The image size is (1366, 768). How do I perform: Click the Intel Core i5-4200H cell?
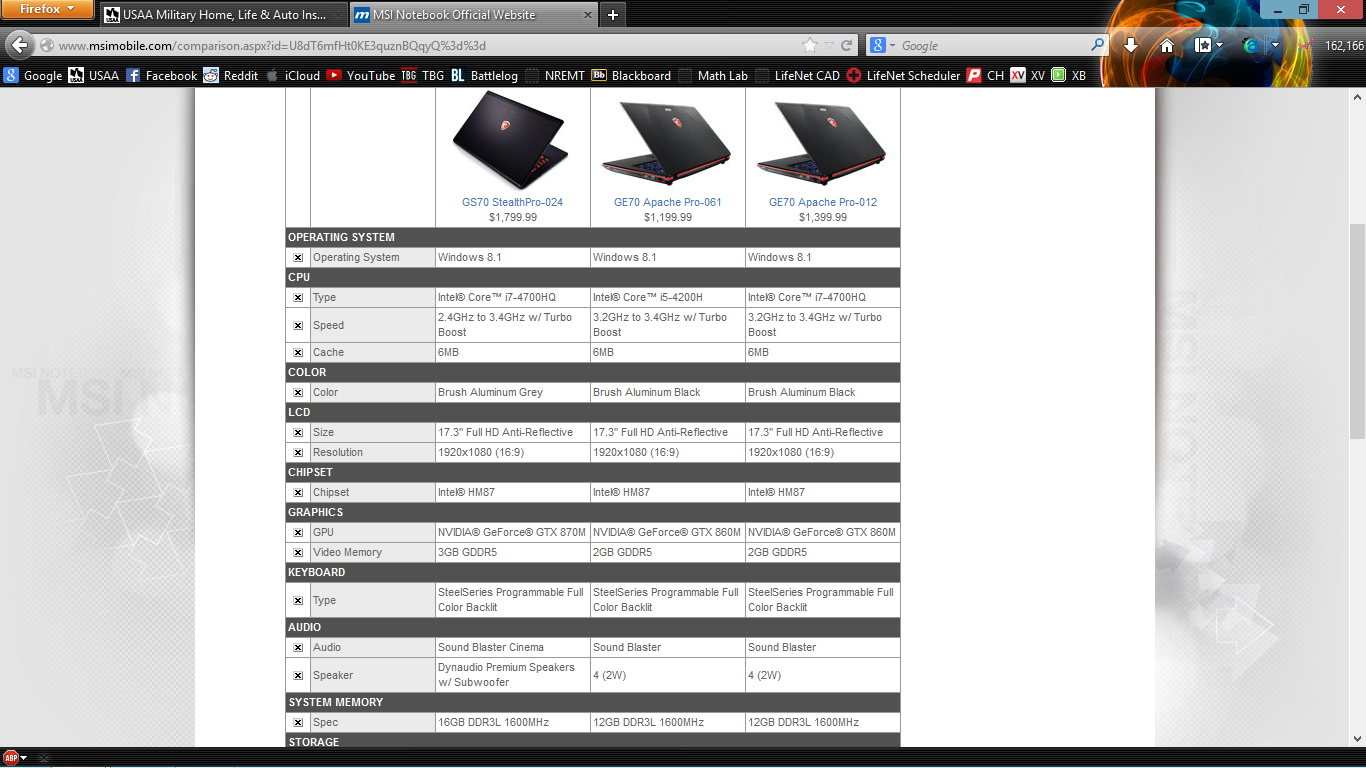pyautogui.click(x=668, y=297)
